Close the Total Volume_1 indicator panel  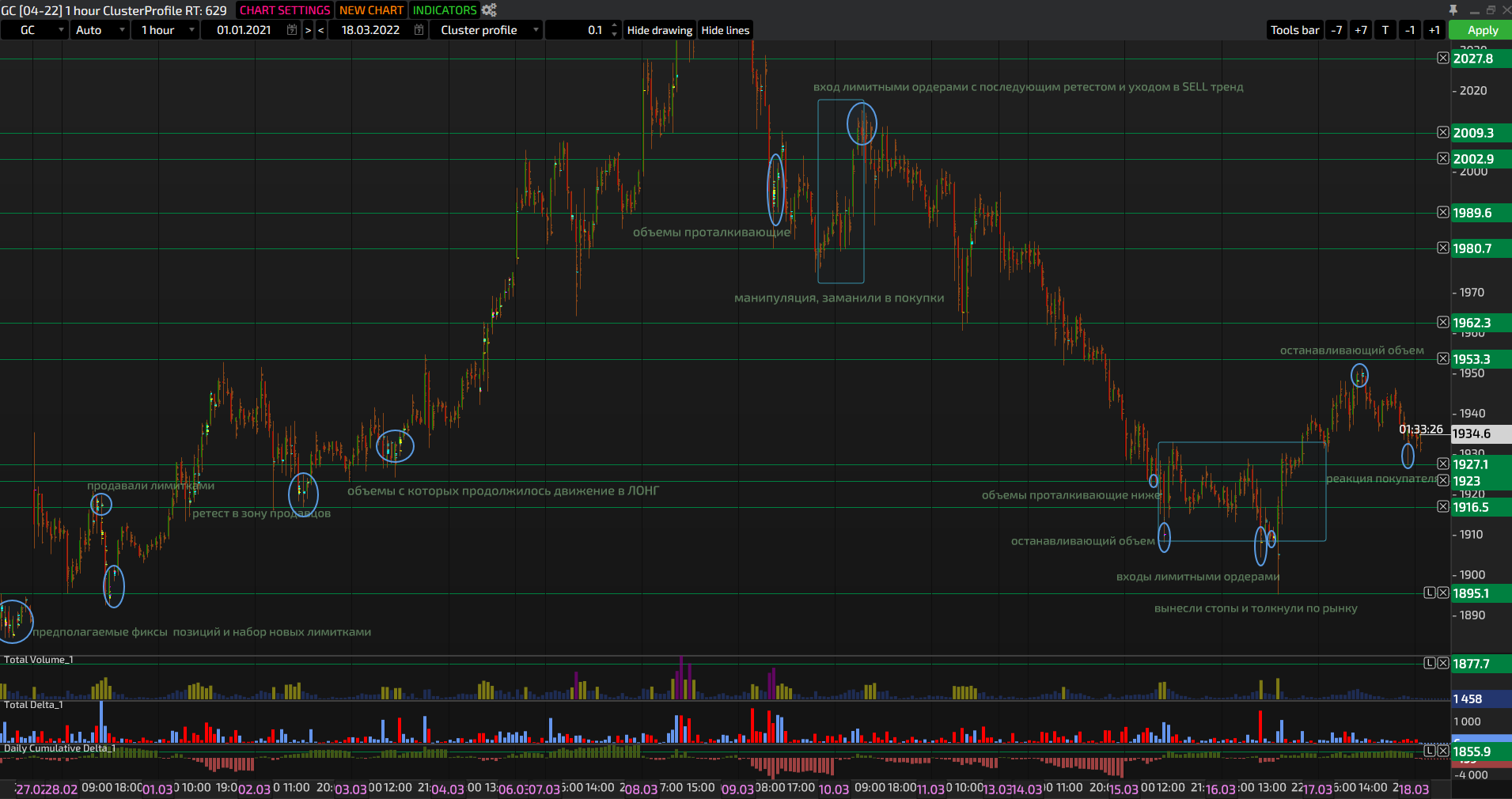point(1443,663)
